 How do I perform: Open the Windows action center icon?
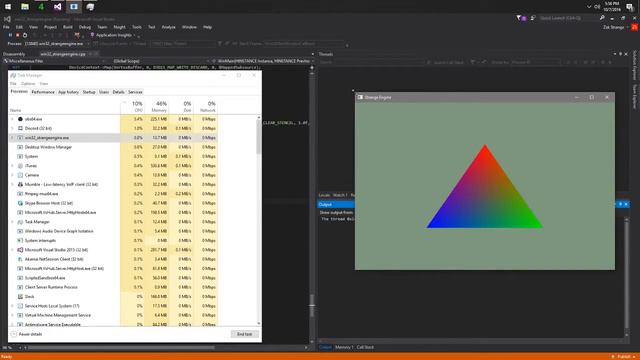pyautogui.click(x=630, y=7)
